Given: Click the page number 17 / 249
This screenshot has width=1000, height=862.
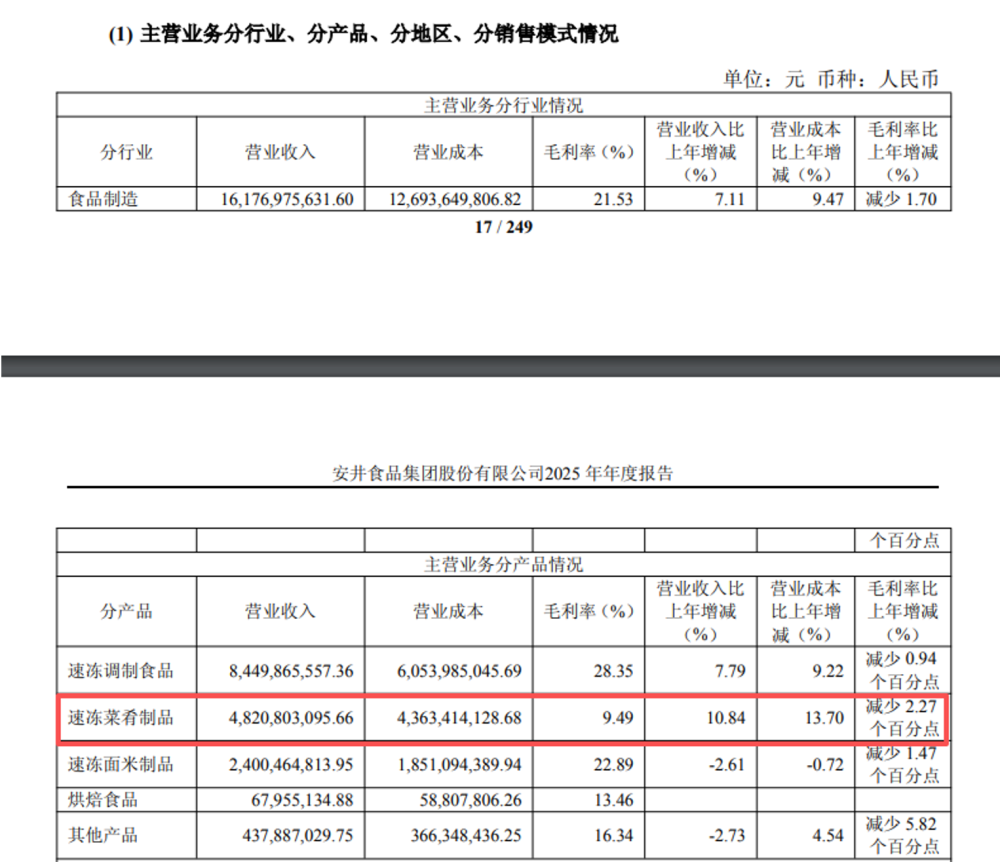Looking at the screenshot, I should pos(503,227).
